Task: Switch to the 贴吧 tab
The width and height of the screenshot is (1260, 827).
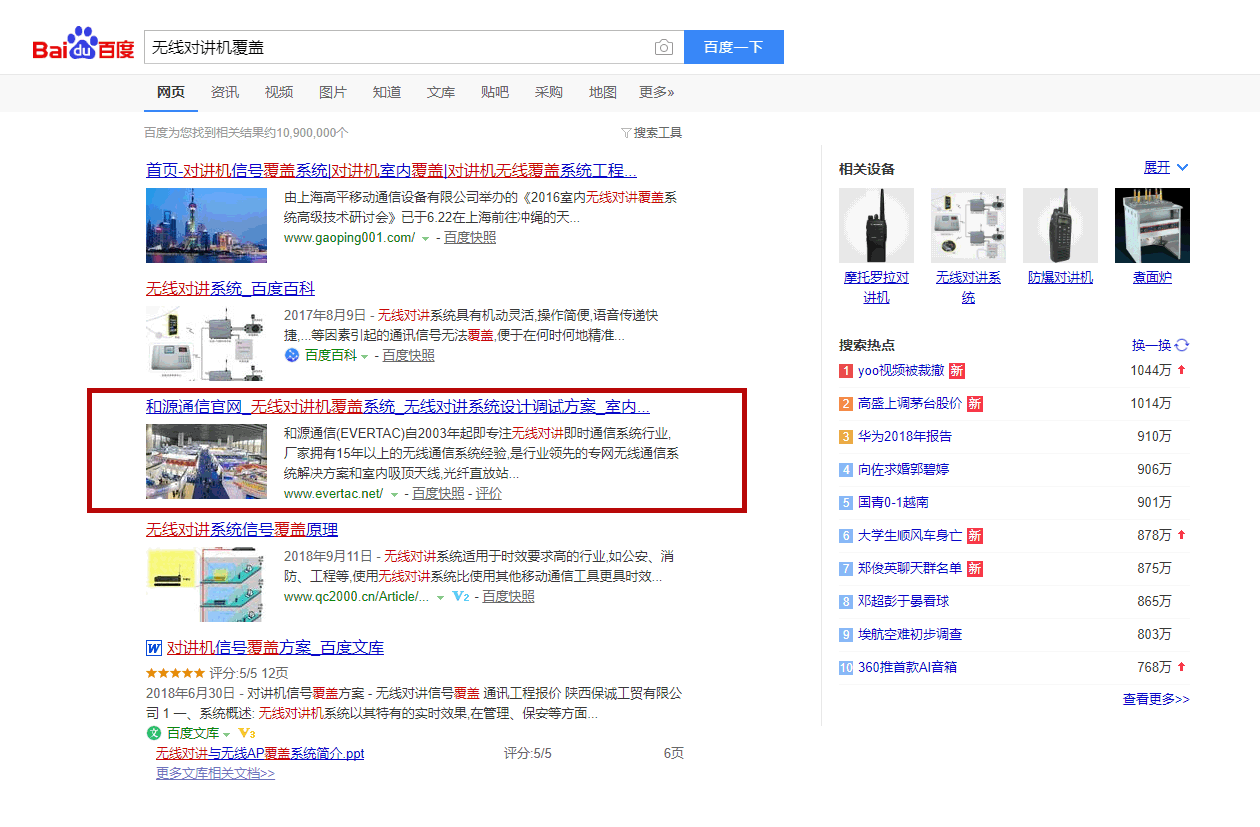Action: [495, 92]
